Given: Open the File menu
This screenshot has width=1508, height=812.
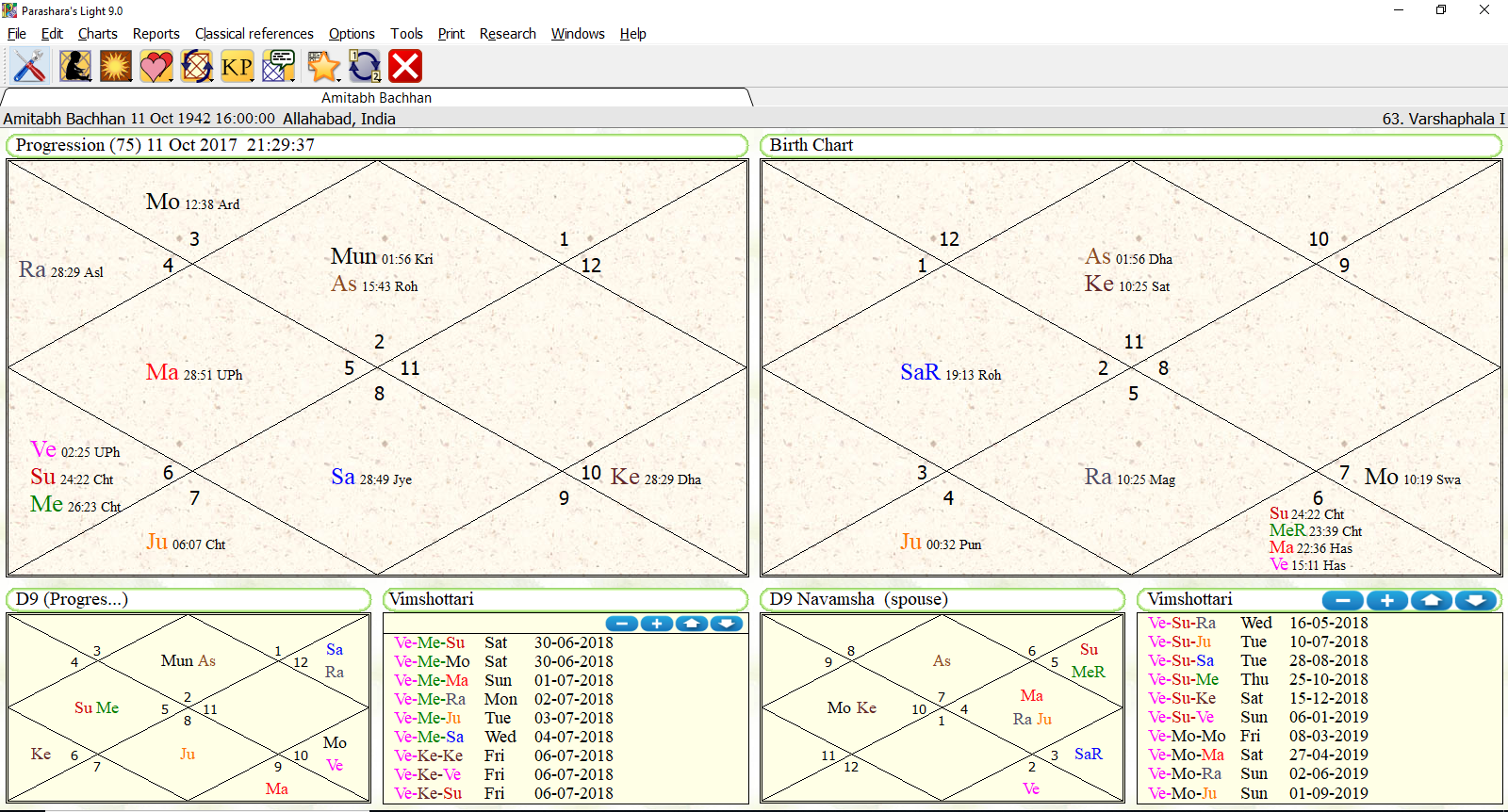Looking at the screenshot, I should (x=17, y=34).
